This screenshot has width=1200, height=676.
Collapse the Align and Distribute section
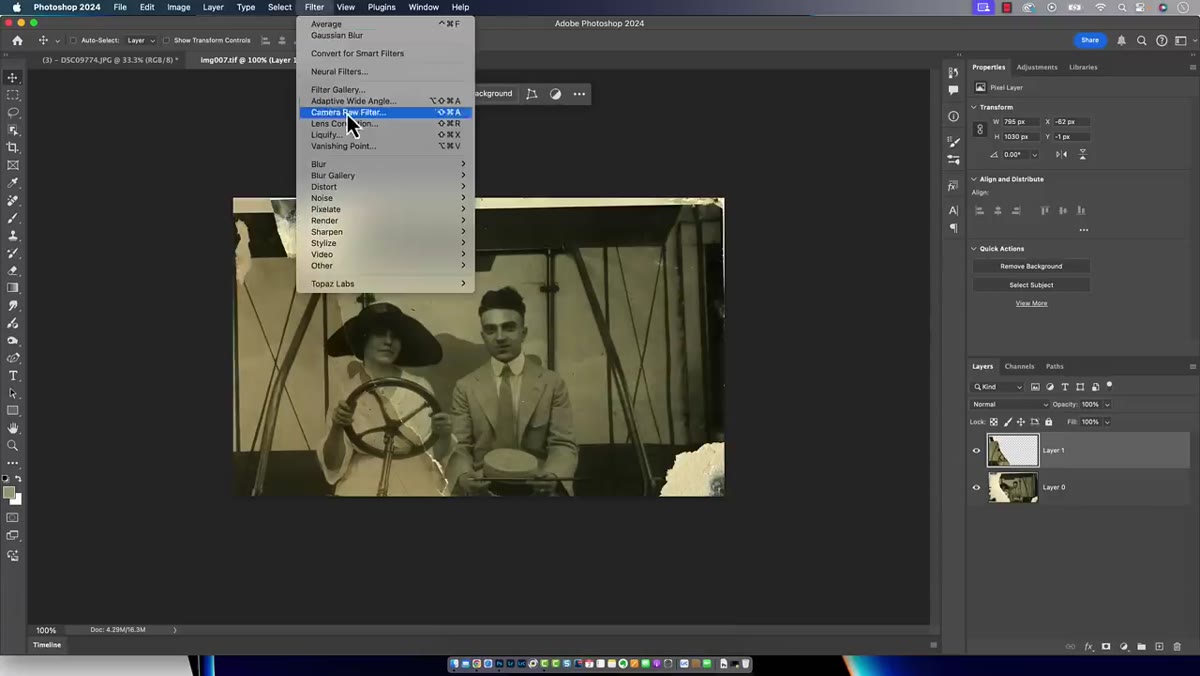[974, 179]
